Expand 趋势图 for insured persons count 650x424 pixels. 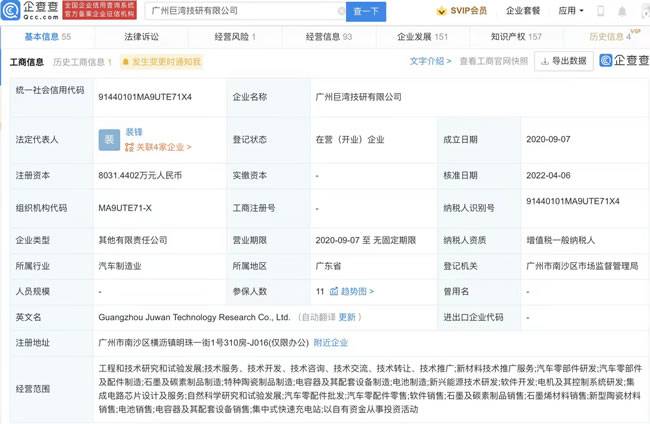coord(350,291)
